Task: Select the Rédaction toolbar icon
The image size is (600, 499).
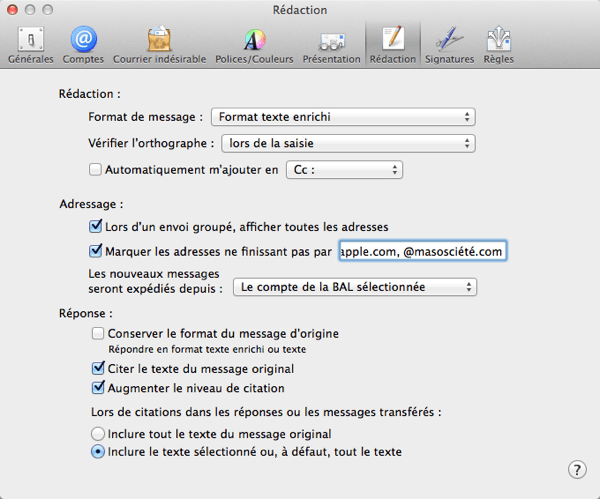Action: 393,45
